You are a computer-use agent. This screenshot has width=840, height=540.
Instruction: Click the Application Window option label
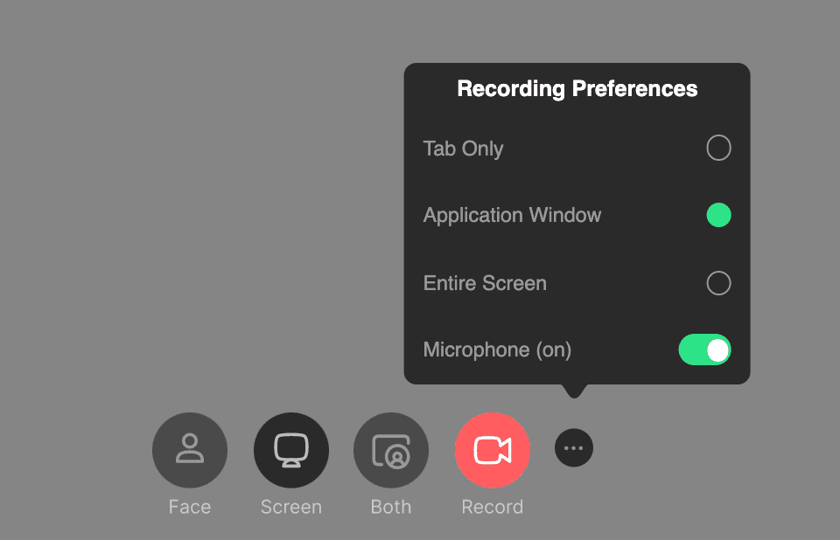click(x=512, y=215)
